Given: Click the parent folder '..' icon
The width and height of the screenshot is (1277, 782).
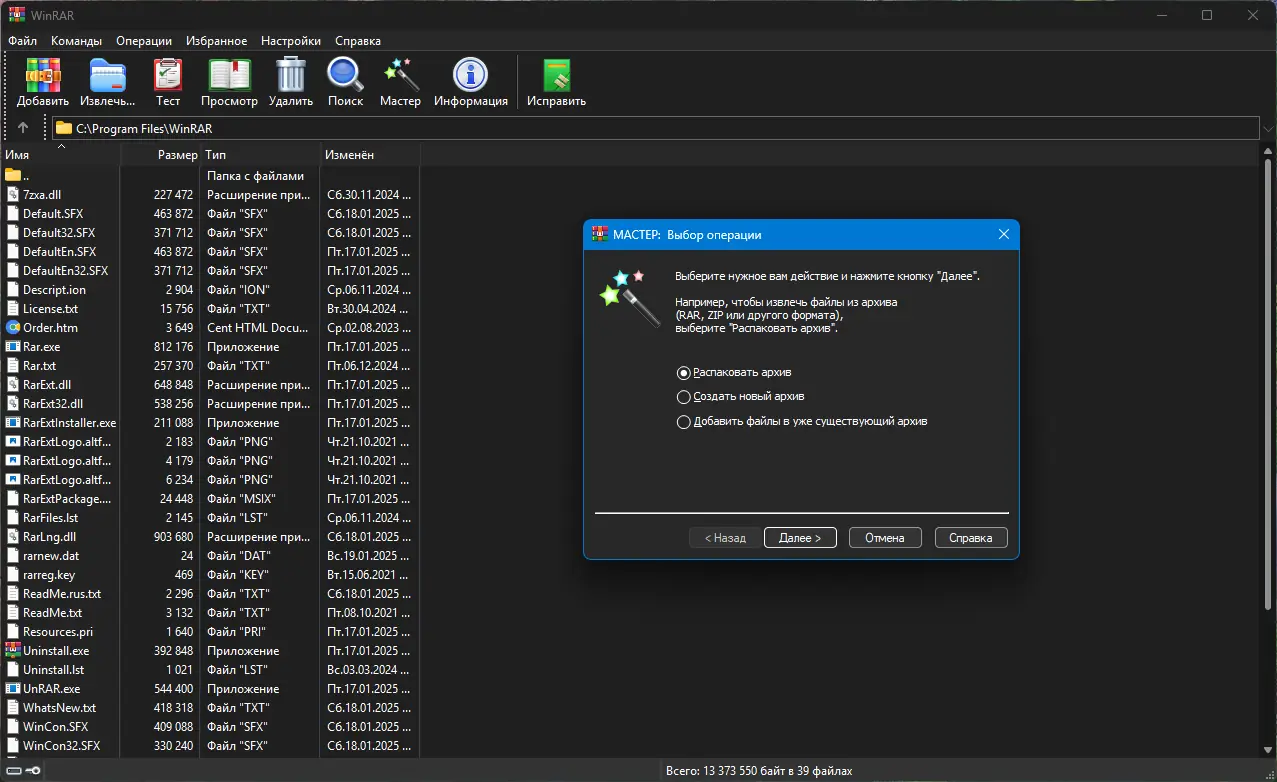Looking at the screenshot, I should (13, 175).
